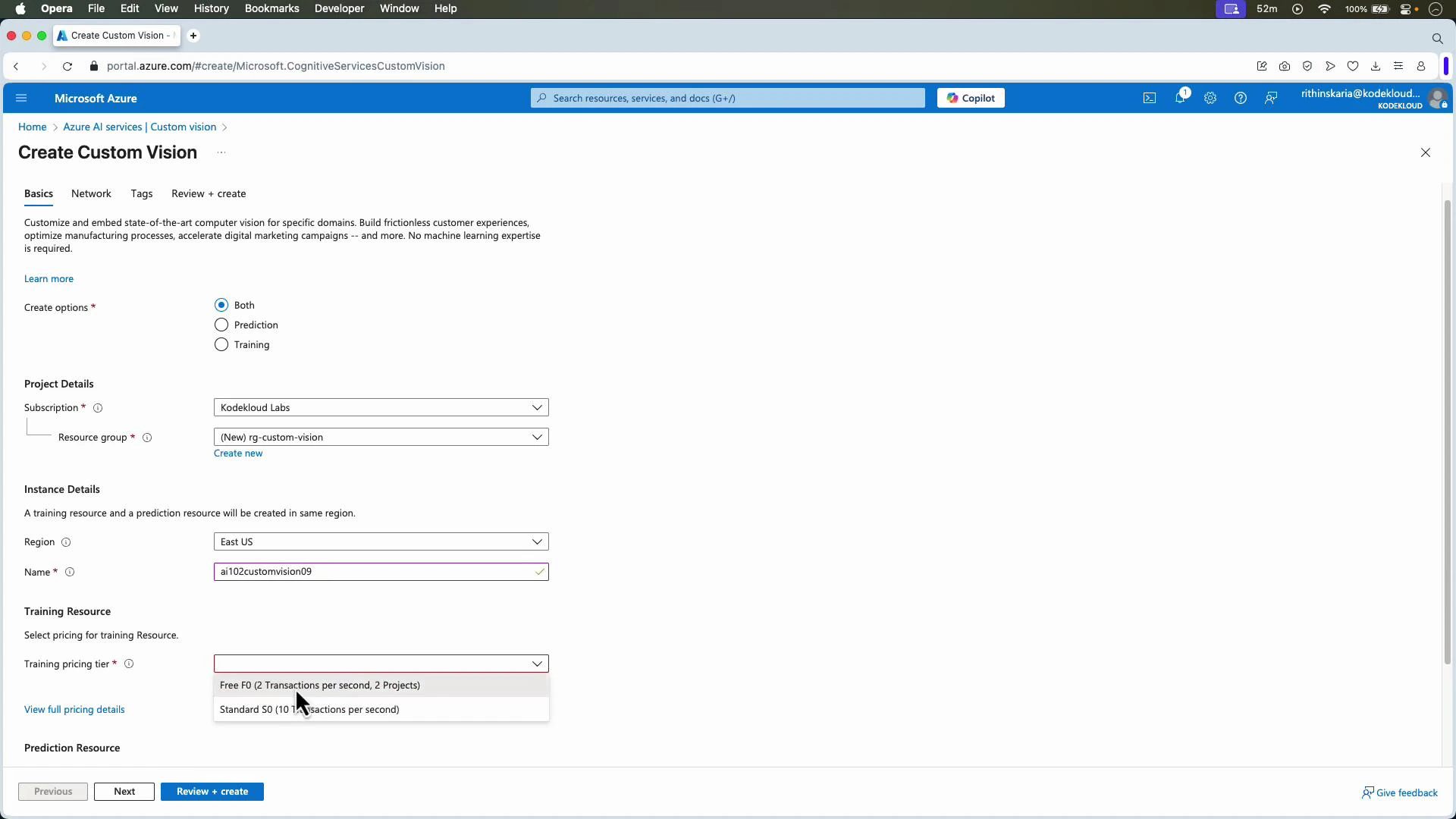Image resolution: width=1456 pixels, height=819 pixels.
Task: Open the Bookmarks menu in menu bar
Action: coord(271,8)
